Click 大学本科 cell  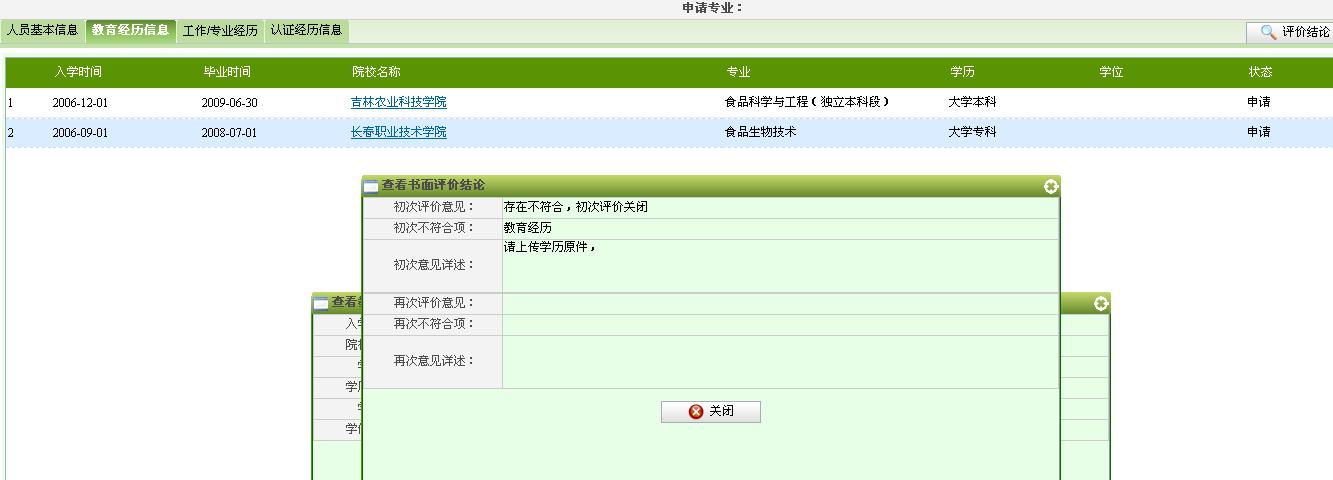(973, 102)
